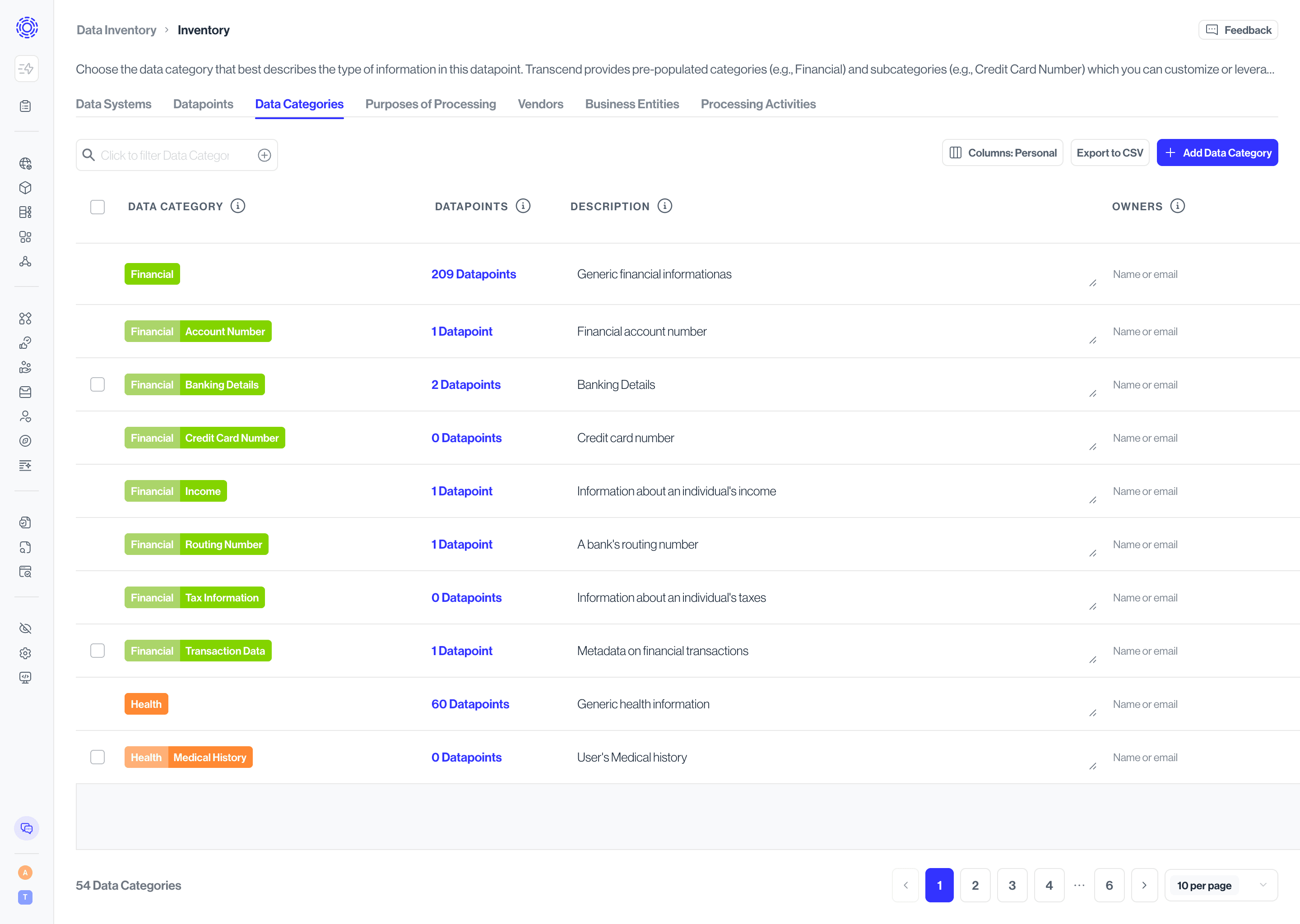Open the 209 Datapoints link
Image resolution: width=1300 pixels, height=924 pixels.
[x=474, y=274]
